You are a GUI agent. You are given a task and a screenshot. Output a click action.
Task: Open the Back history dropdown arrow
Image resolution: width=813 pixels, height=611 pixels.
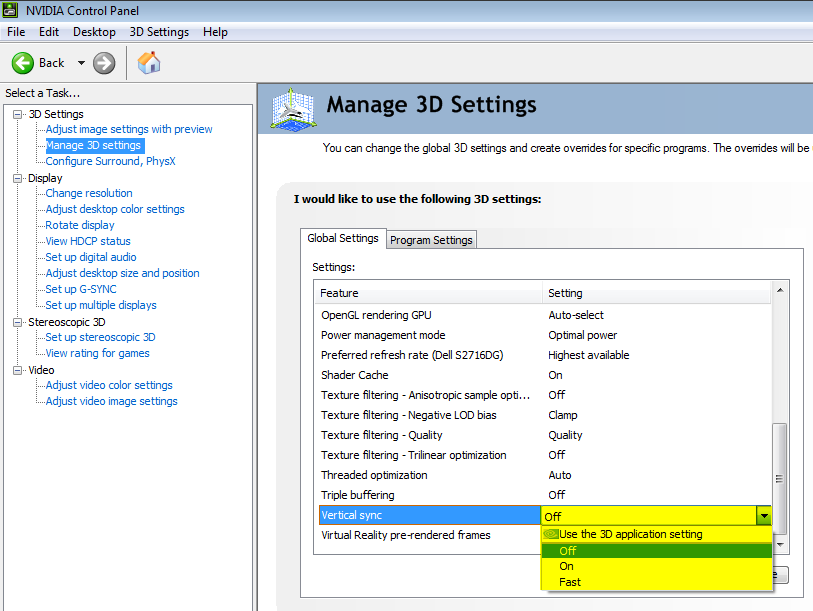81,63
